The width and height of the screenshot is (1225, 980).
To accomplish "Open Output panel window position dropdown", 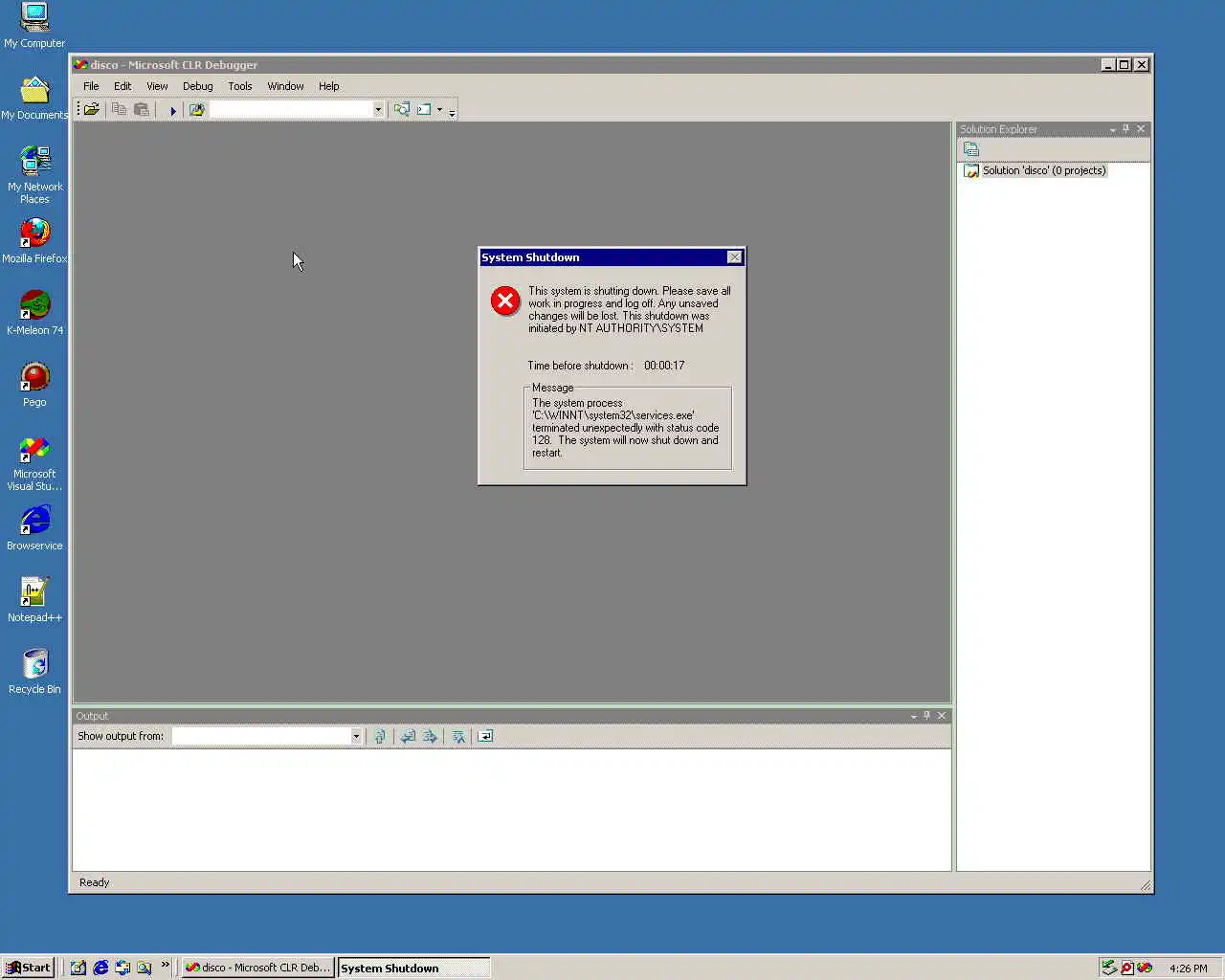I will [913, 717].
